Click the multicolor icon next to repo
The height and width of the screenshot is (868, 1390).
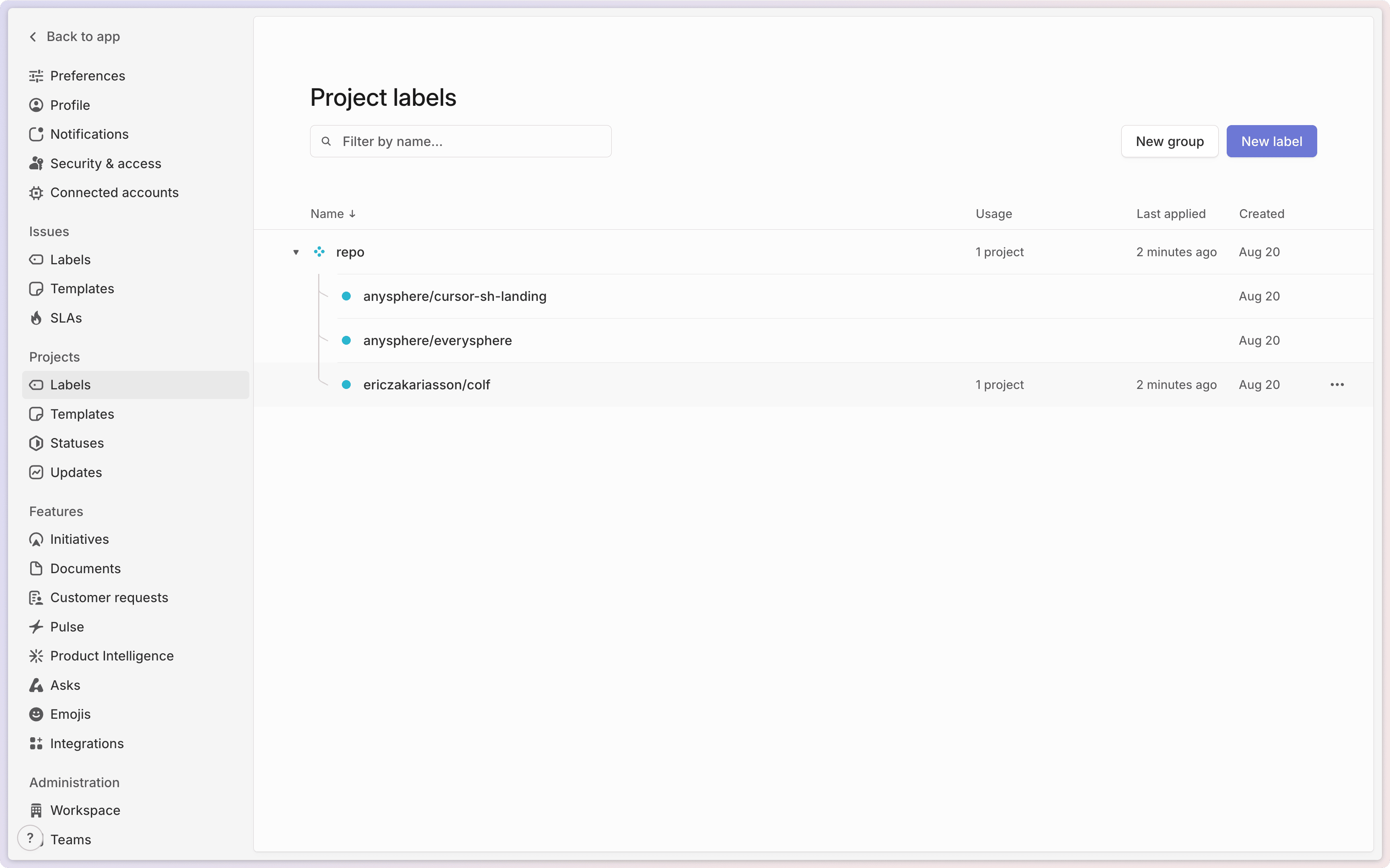pos(320,251)
